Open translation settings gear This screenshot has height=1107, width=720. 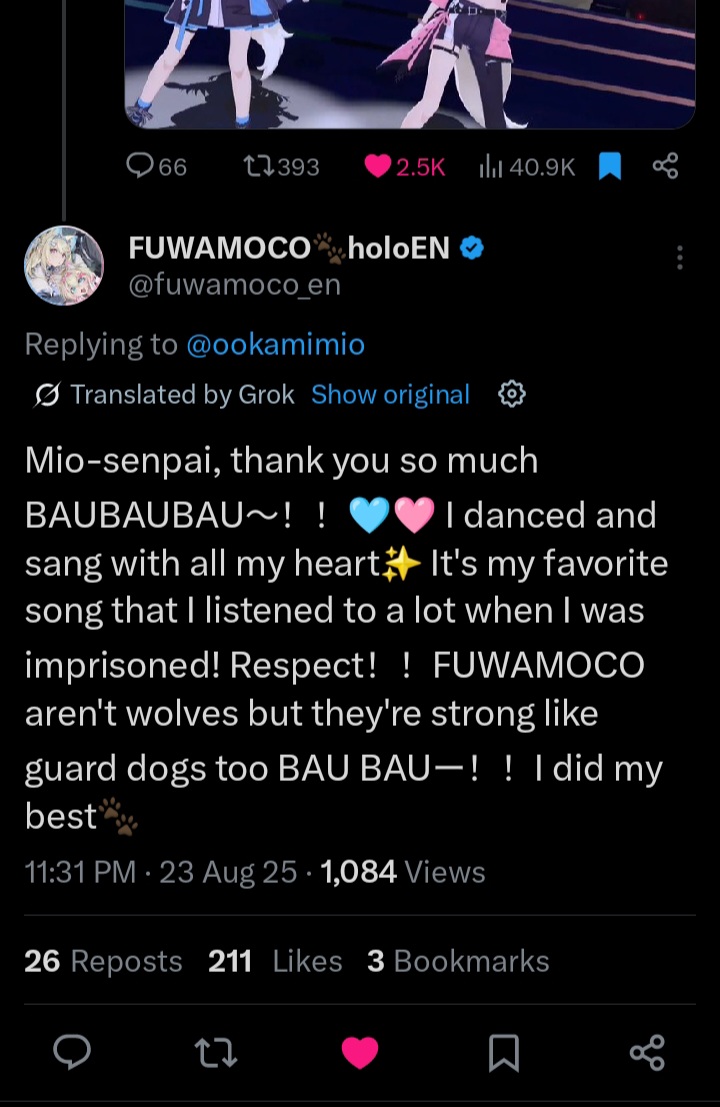pyautogui.click(x=512, y=394)
